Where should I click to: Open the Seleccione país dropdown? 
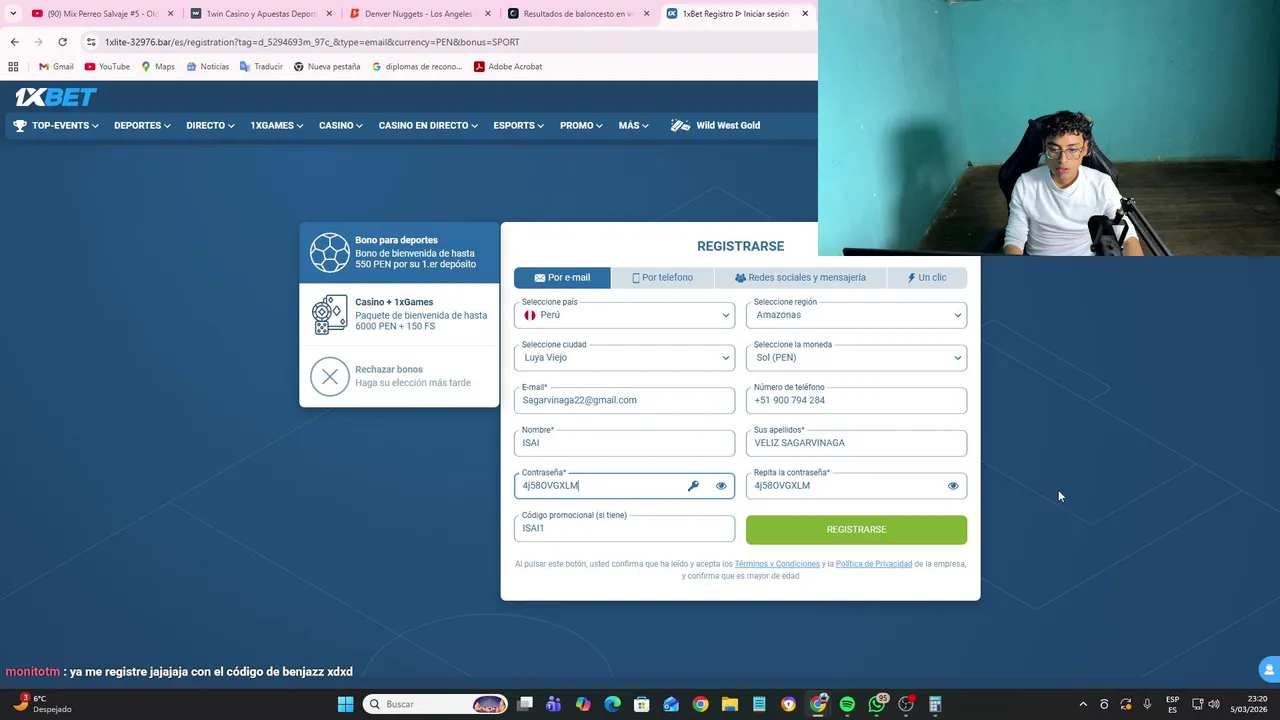coord(624,315)
